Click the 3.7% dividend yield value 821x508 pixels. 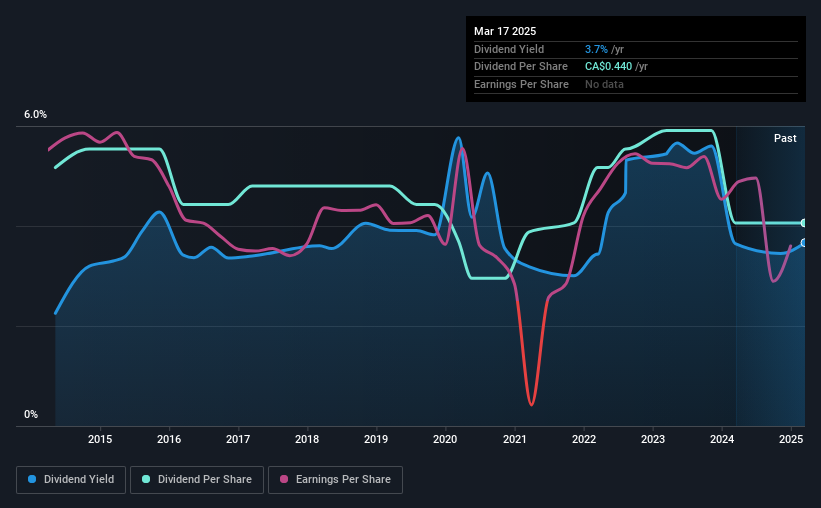[596, 49]
